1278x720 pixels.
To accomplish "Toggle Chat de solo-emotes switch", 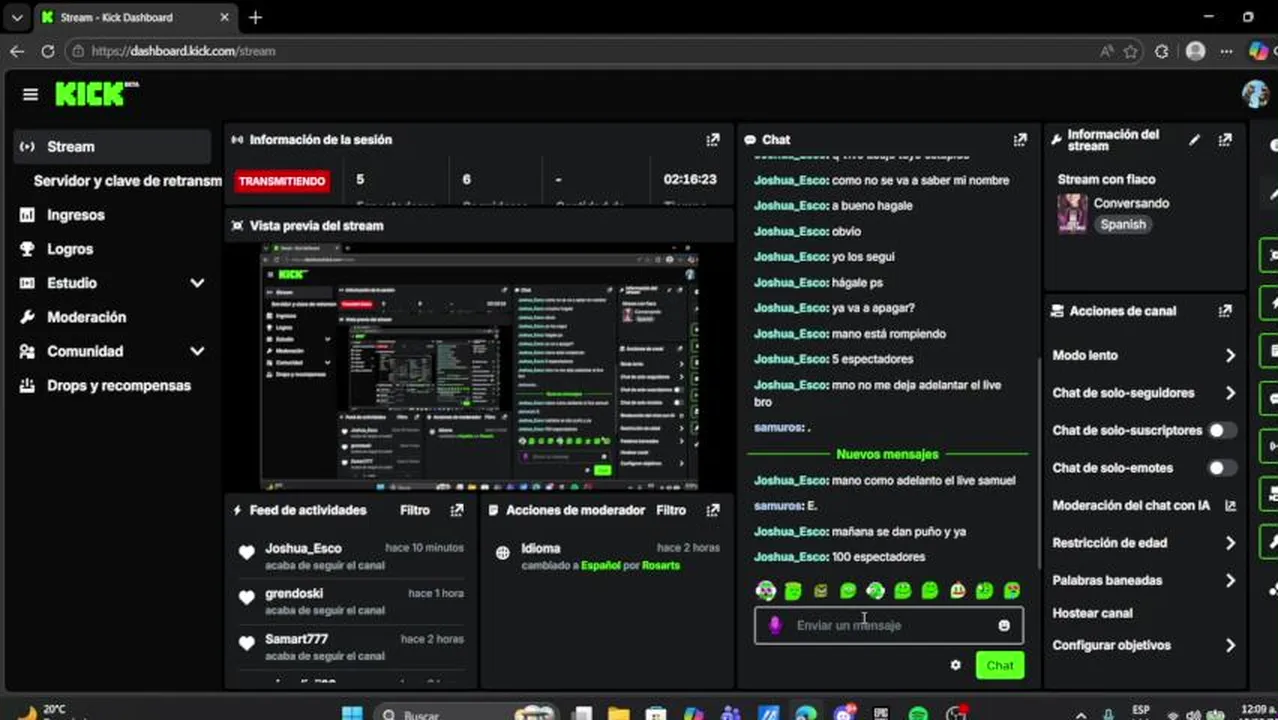I will coord(1222,468).
